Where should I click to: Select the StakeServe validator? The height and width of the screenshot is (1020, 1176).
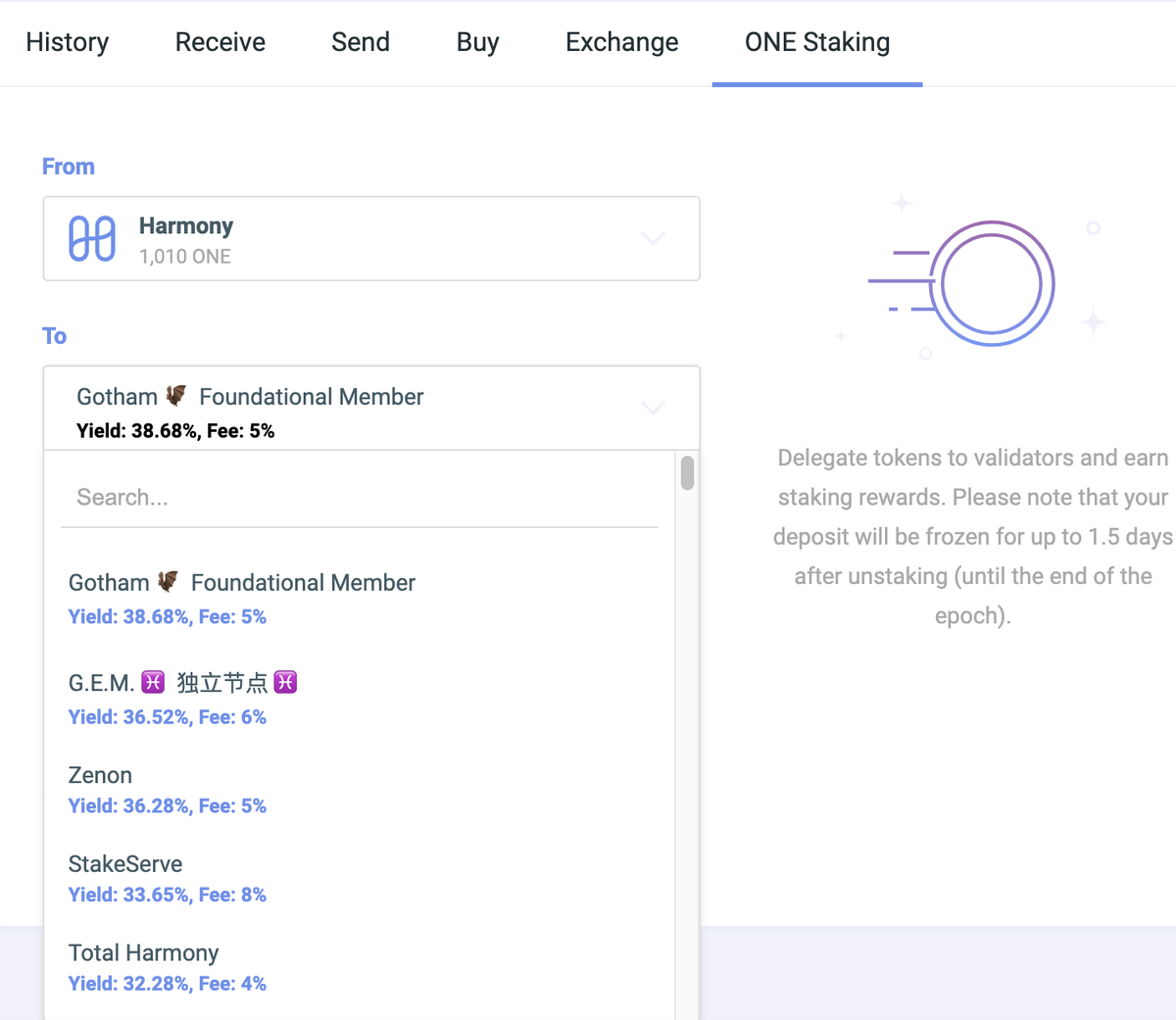[x=359, y=879]
